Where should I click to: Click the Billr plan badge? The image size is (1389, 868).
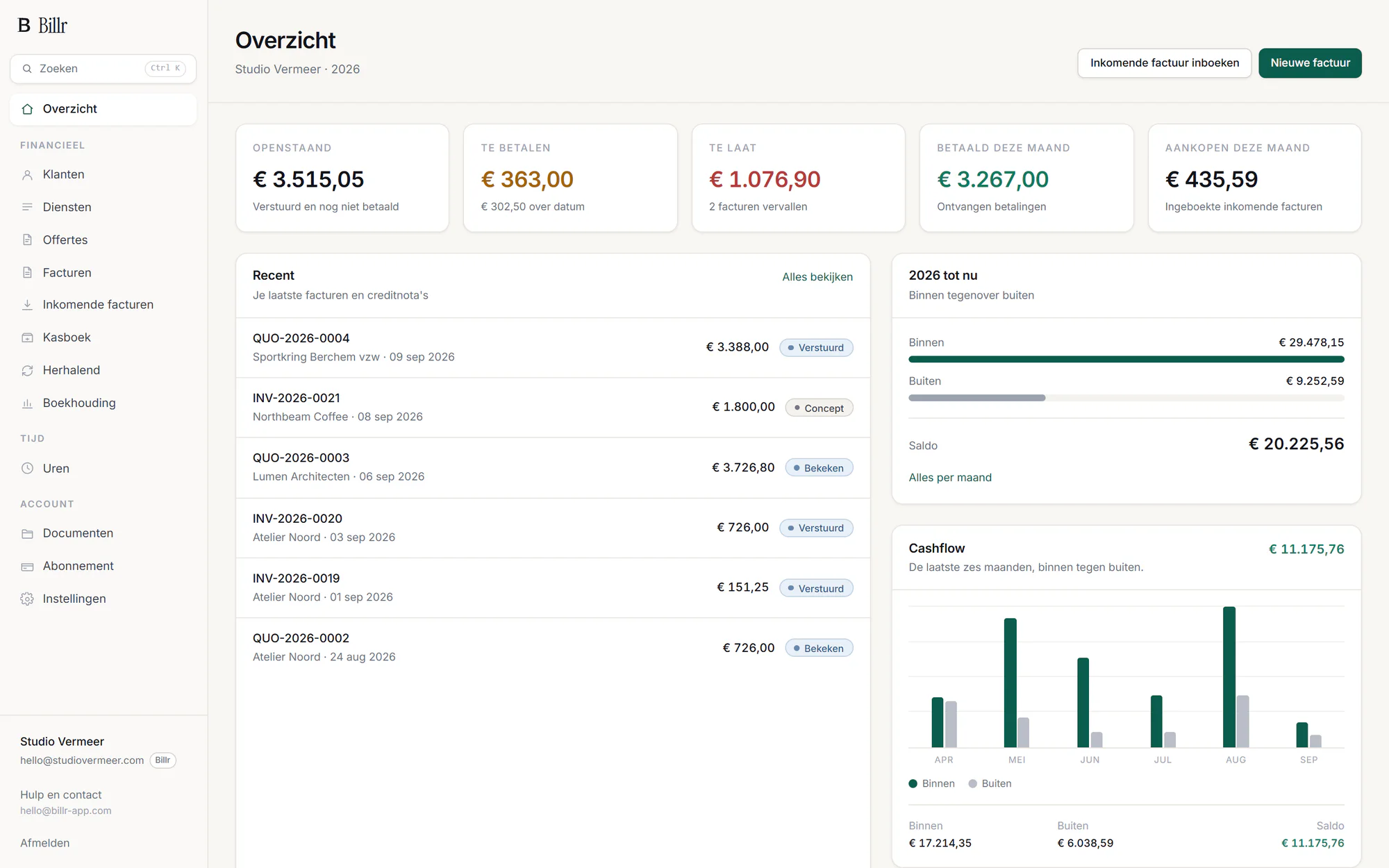point(163,761)
